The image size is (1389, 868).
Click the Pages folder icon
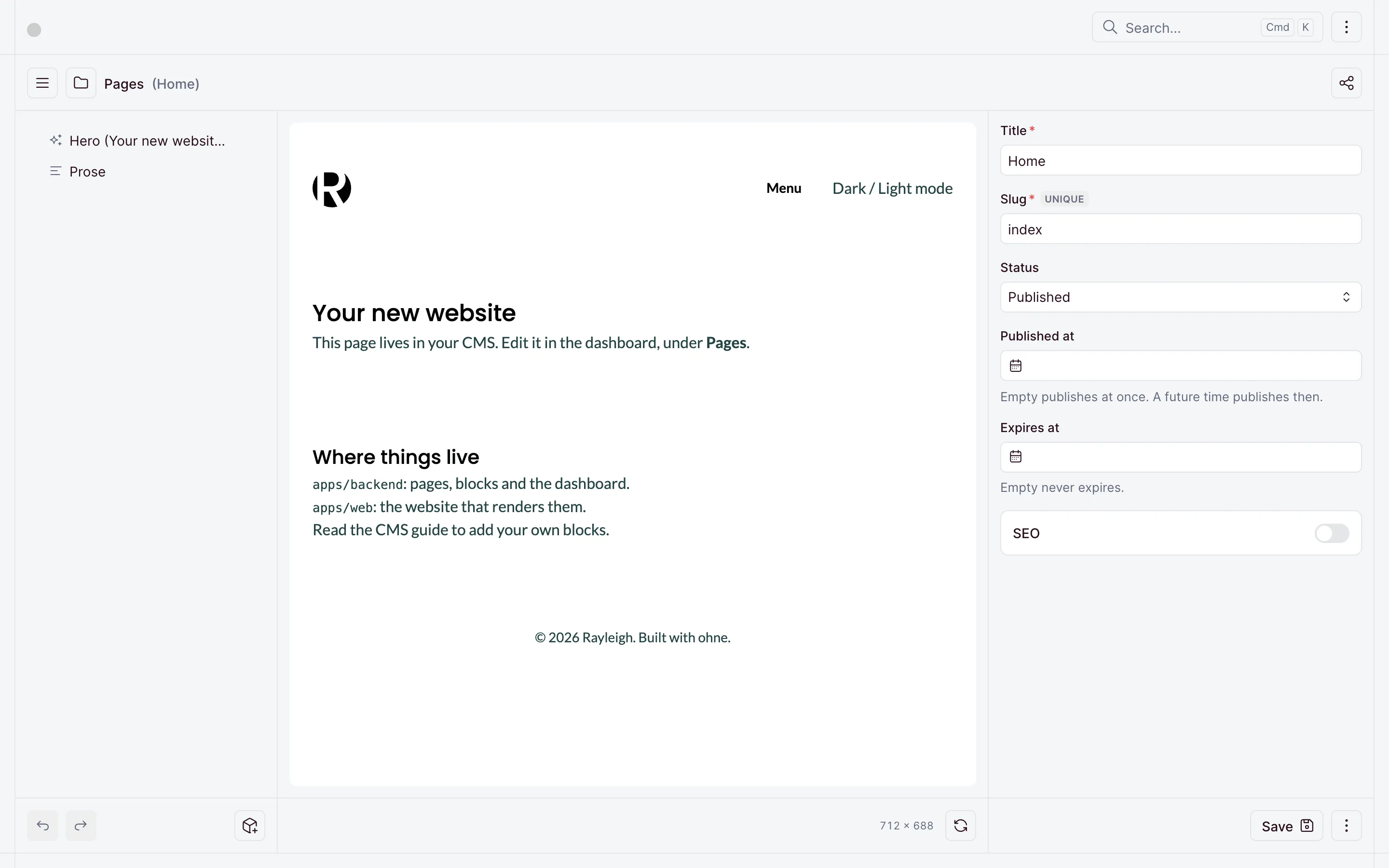point(81,83)
